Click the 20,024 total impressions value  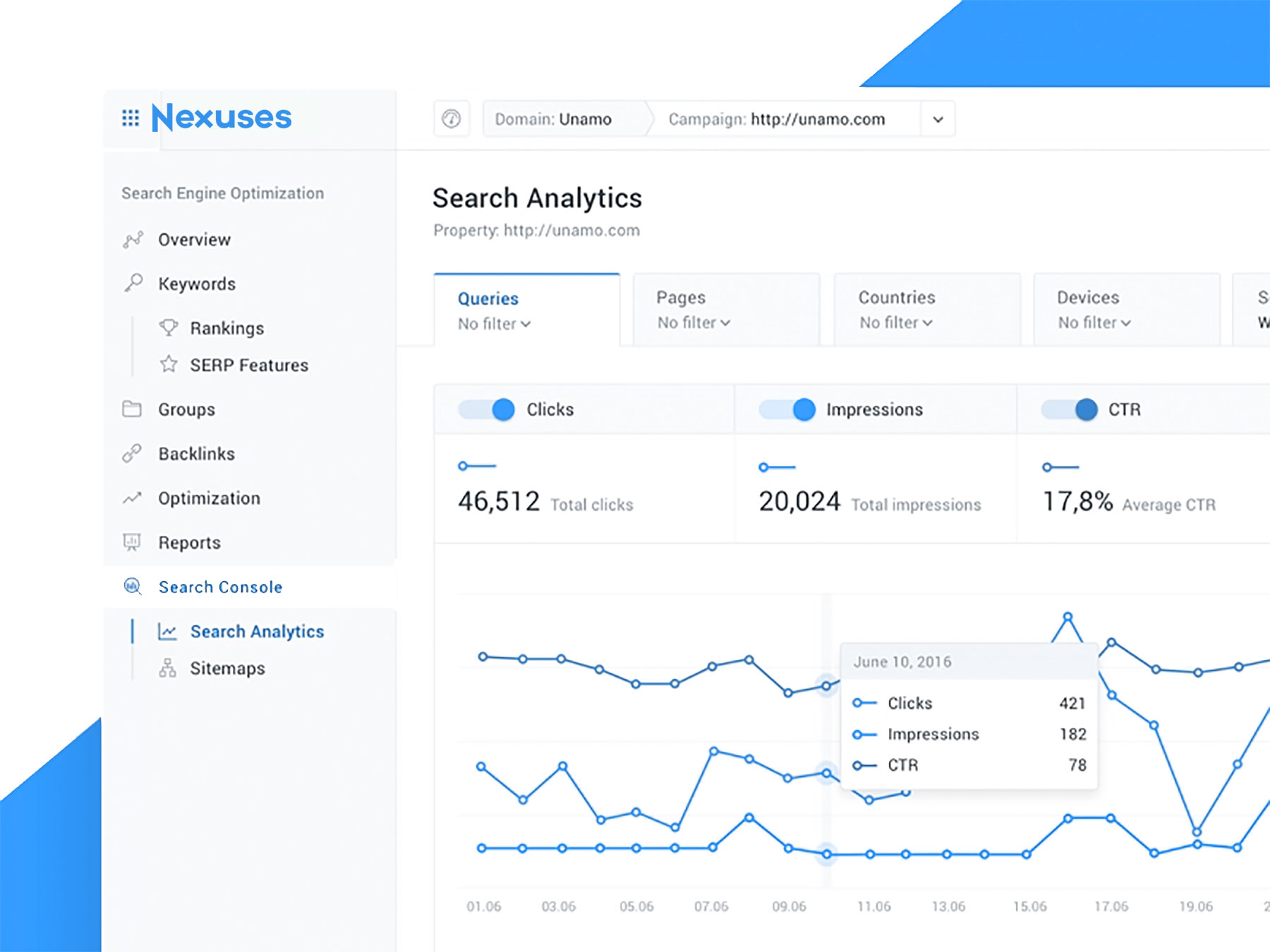pos(799,501)
